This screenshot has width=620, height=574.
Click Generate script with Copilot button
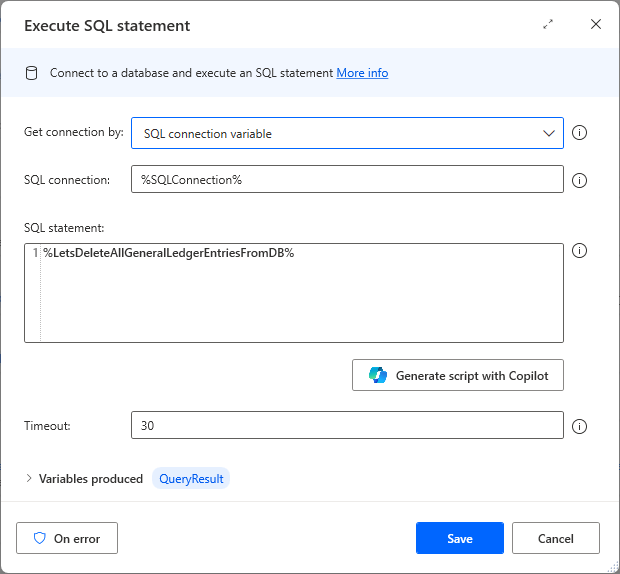[458, 375]
